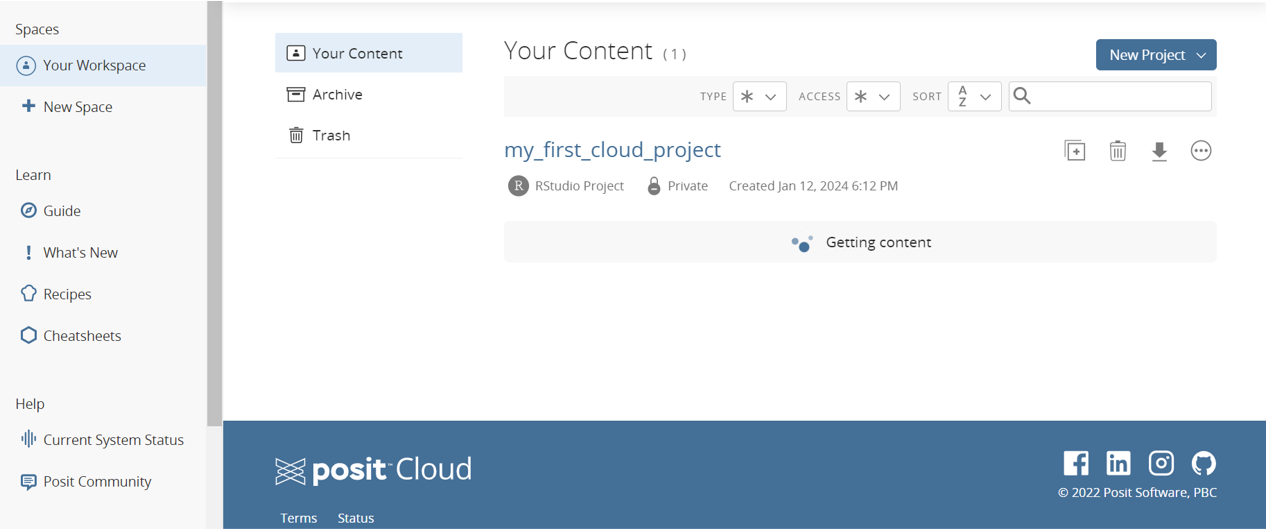1266x529 pixels.
Task: Open Posit Community link
Action: [86, 482]
